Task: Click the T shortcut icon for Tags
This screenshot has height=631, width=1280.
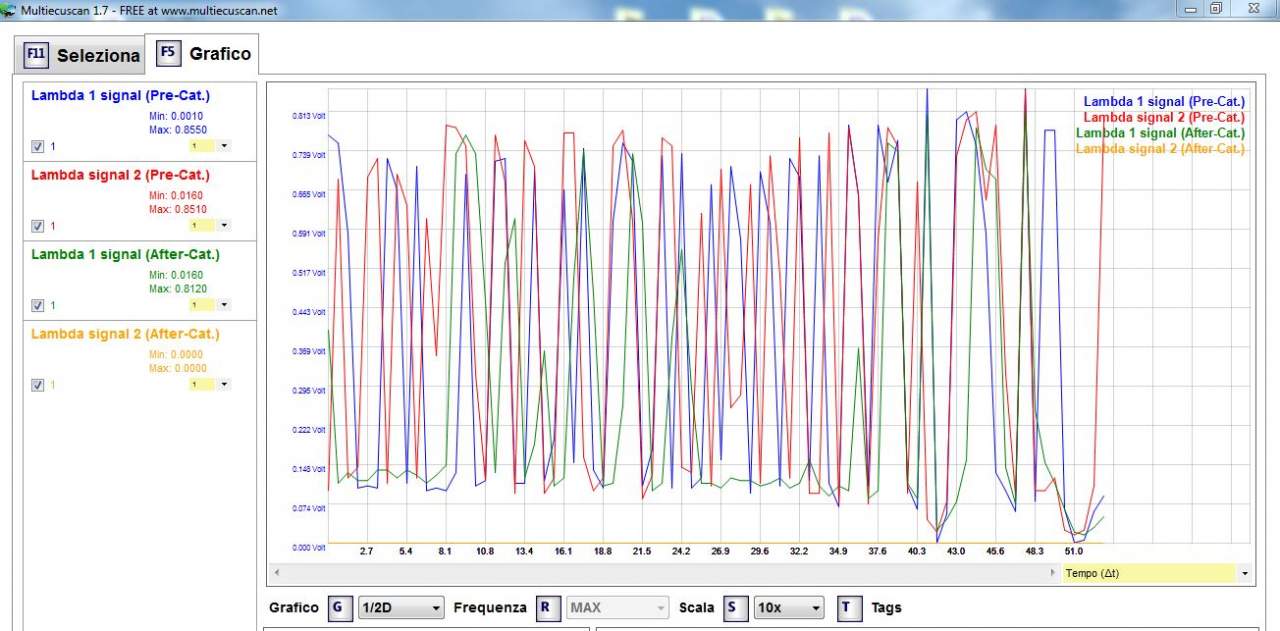Action: tap(849, 608)
